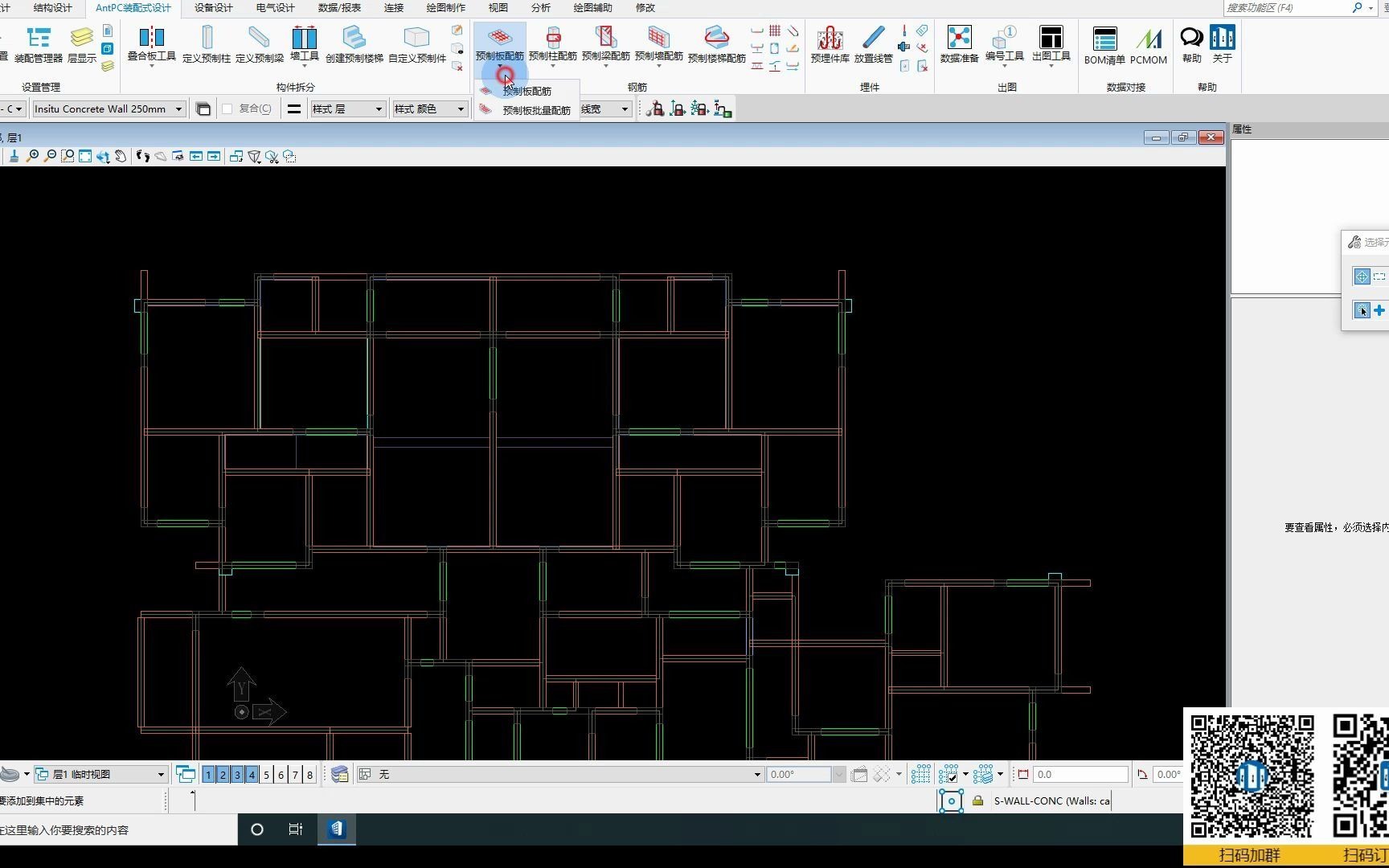Toggle view 7 button
This screenshot has width=1389, height=868.
[x=295, y=774]
